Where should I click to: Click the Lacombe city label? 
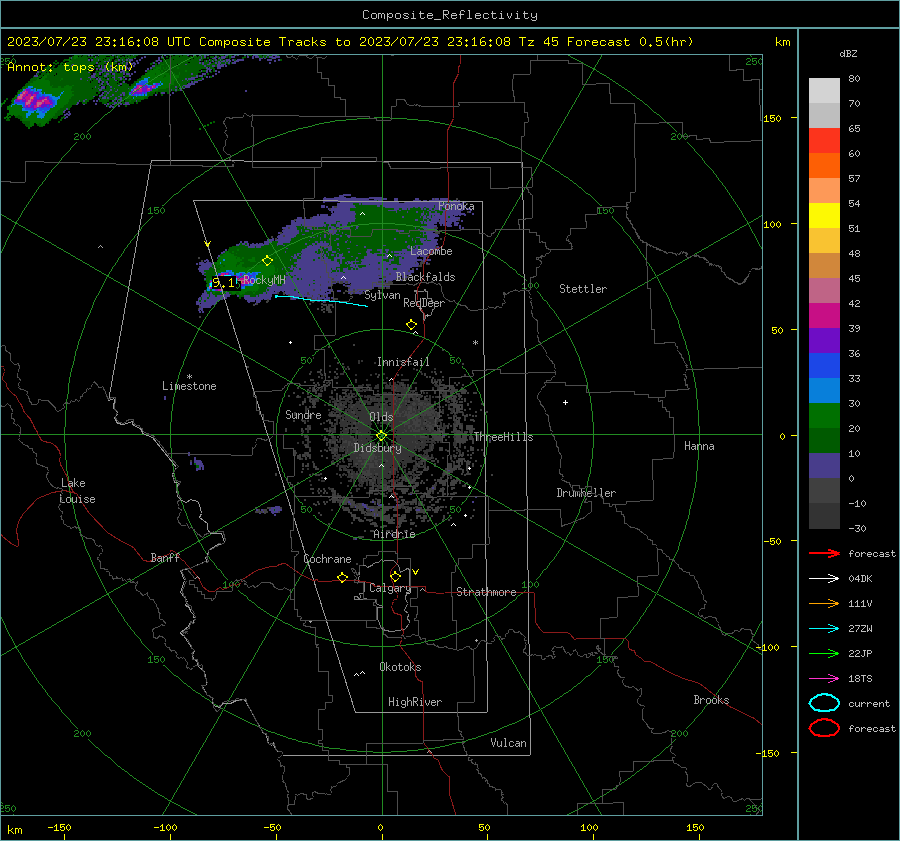point(431,251)
